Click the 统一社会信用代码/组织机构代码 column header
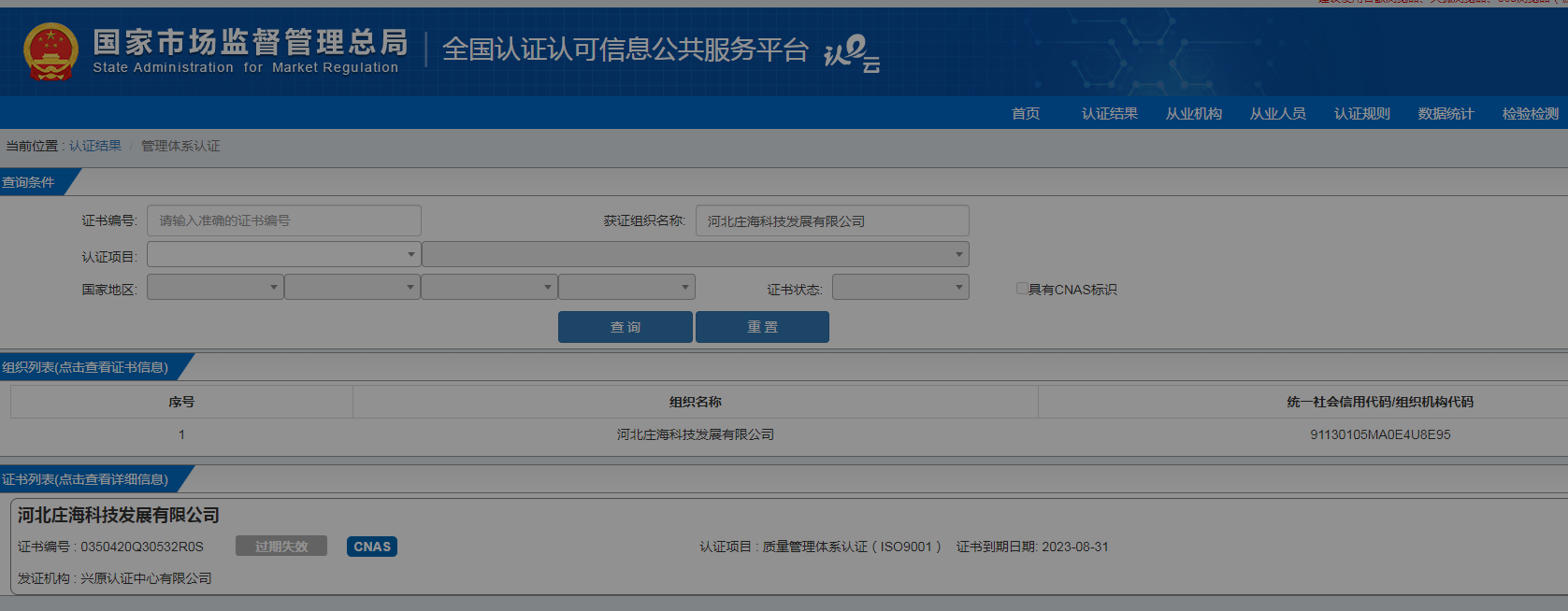Screen dimensions: 1568x611 pos(1380,402)
